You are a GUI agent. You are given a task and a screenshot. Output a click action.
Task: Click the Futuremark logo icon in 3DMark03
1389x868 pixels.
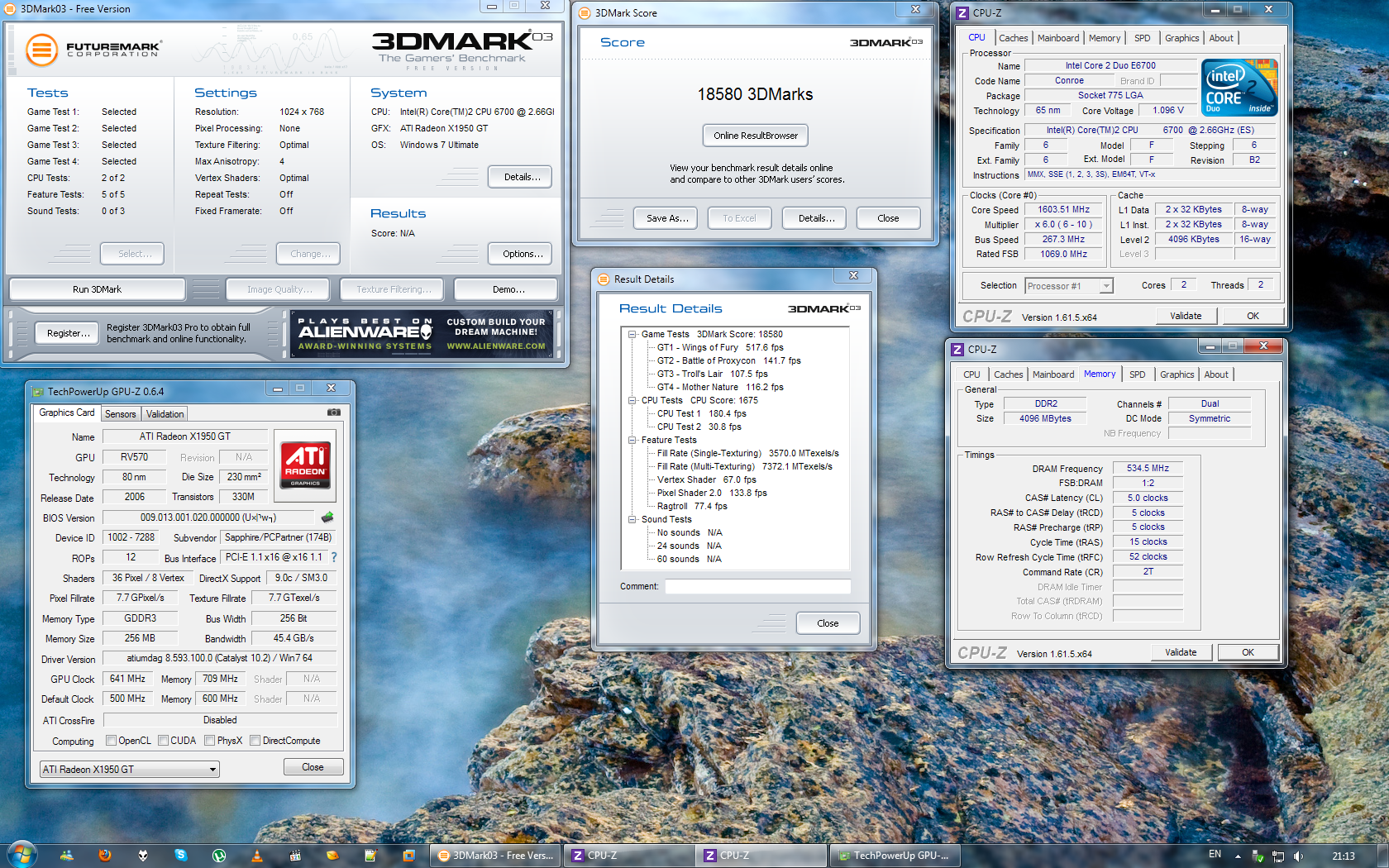pyautogui.click(x=41, y=50)
